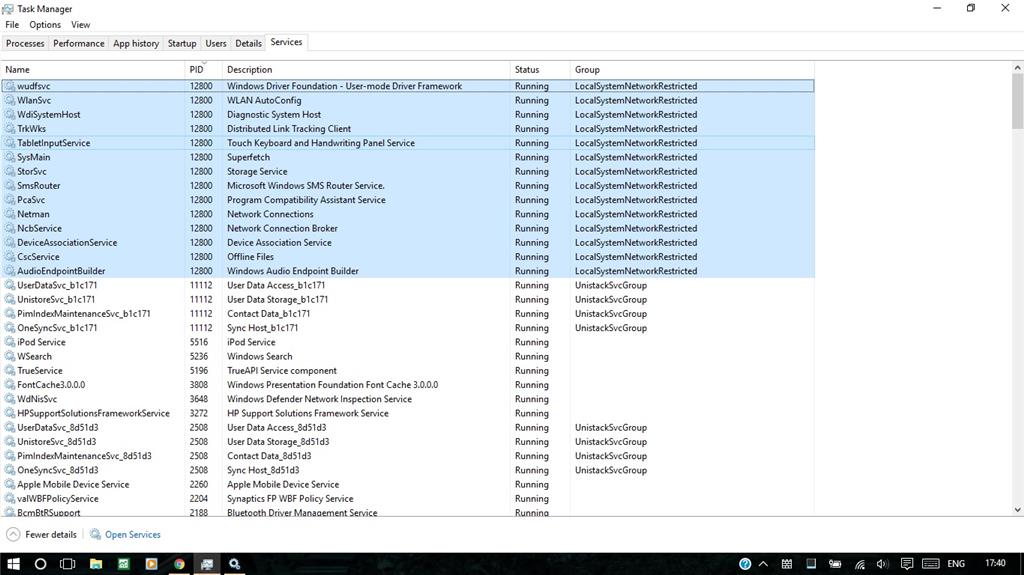Click the gear icon beside WdNisSvc
The image size is (1024, 575).
click(10, 399)
